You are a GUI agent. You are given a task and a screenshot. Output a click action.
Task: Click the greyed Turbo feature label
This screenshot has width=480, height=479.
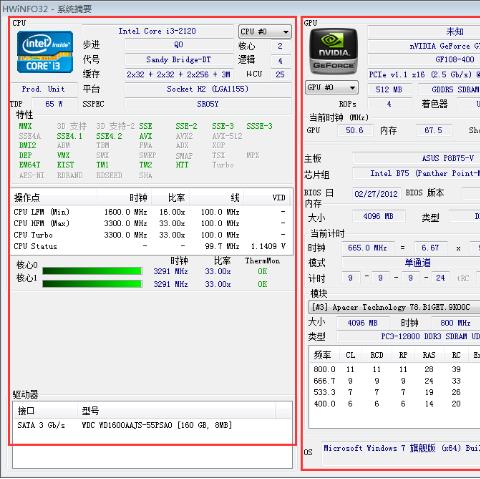coord(223,165)
